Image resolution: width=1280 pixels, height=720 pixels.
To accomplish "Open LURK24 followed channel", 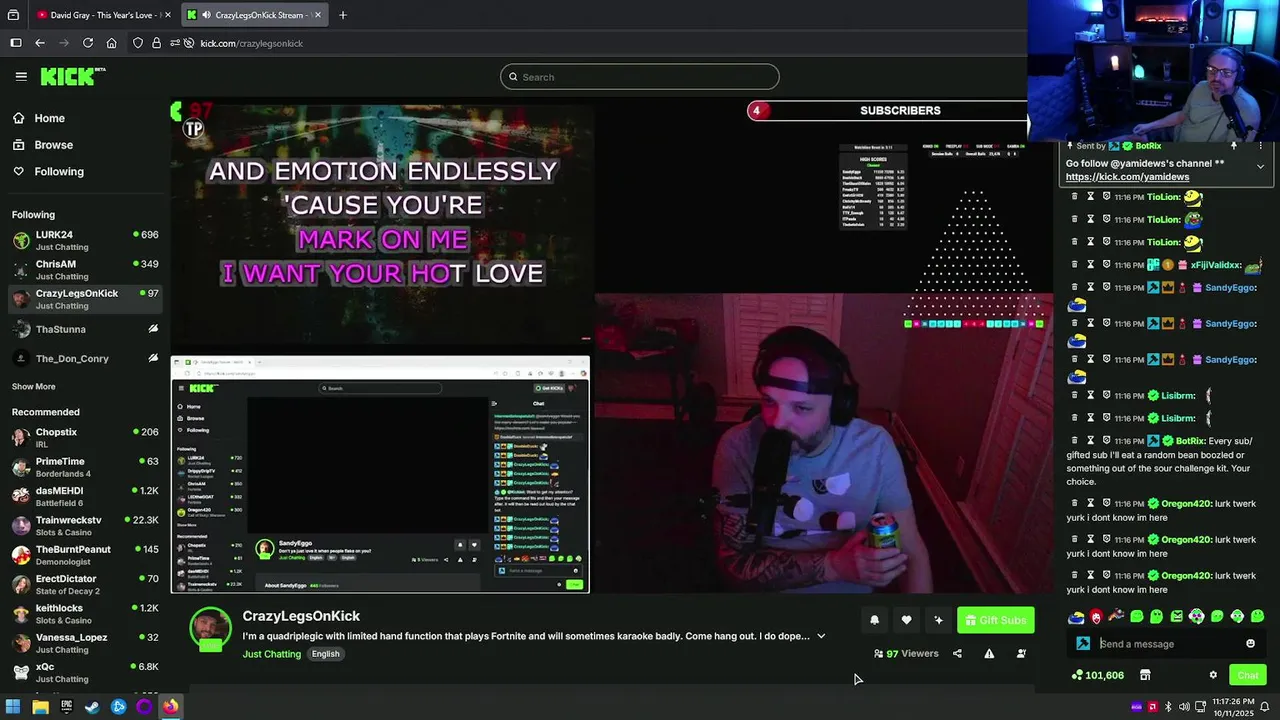I will point(86,241).
